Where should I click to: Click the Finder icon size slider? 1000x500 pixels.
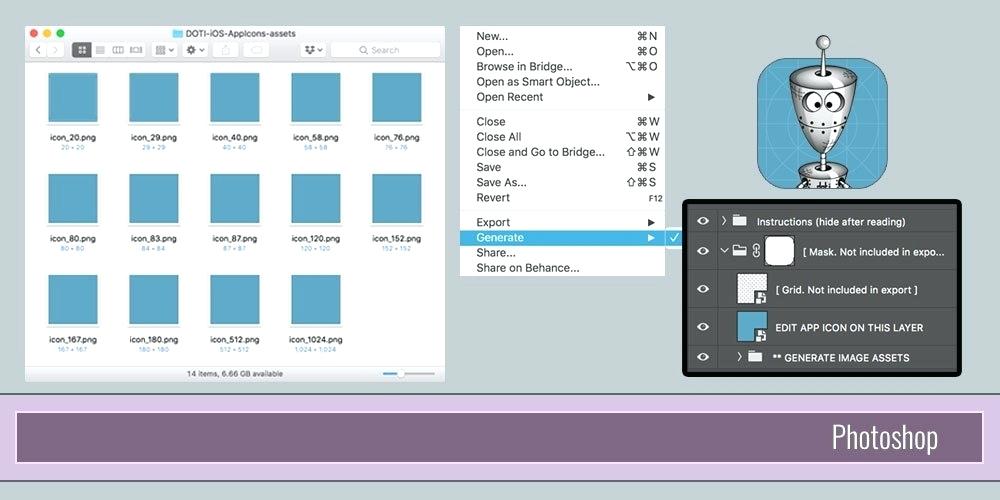point(409,374)
